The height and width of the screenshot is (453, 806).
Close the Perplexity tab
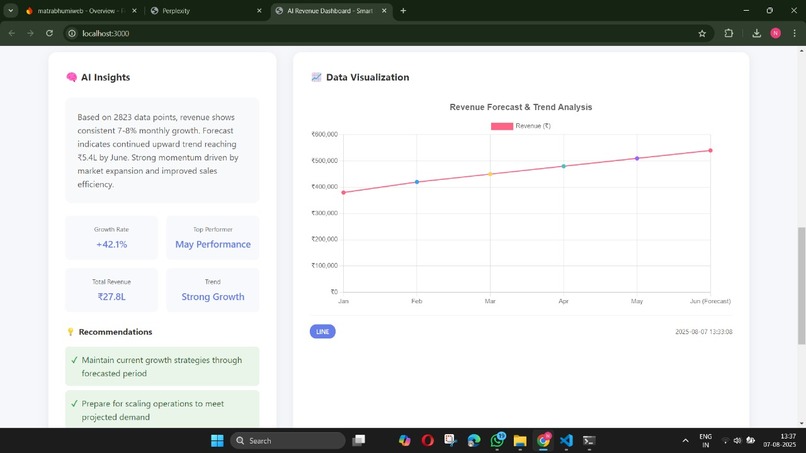tap(259, 10)
